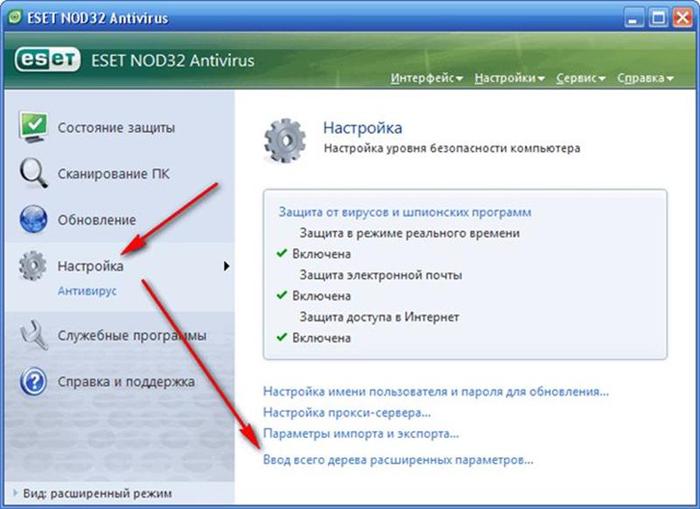Open the Сервис dropdown menu
Viewport: 700px width, 509px height.
(580, 78)
